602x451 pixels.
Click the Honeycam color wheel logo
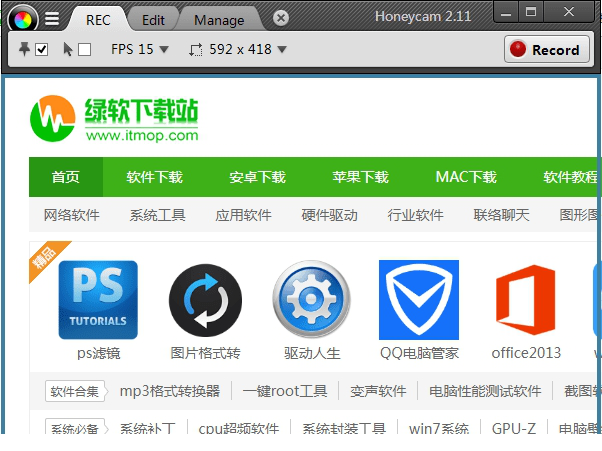tap(23, 18)
